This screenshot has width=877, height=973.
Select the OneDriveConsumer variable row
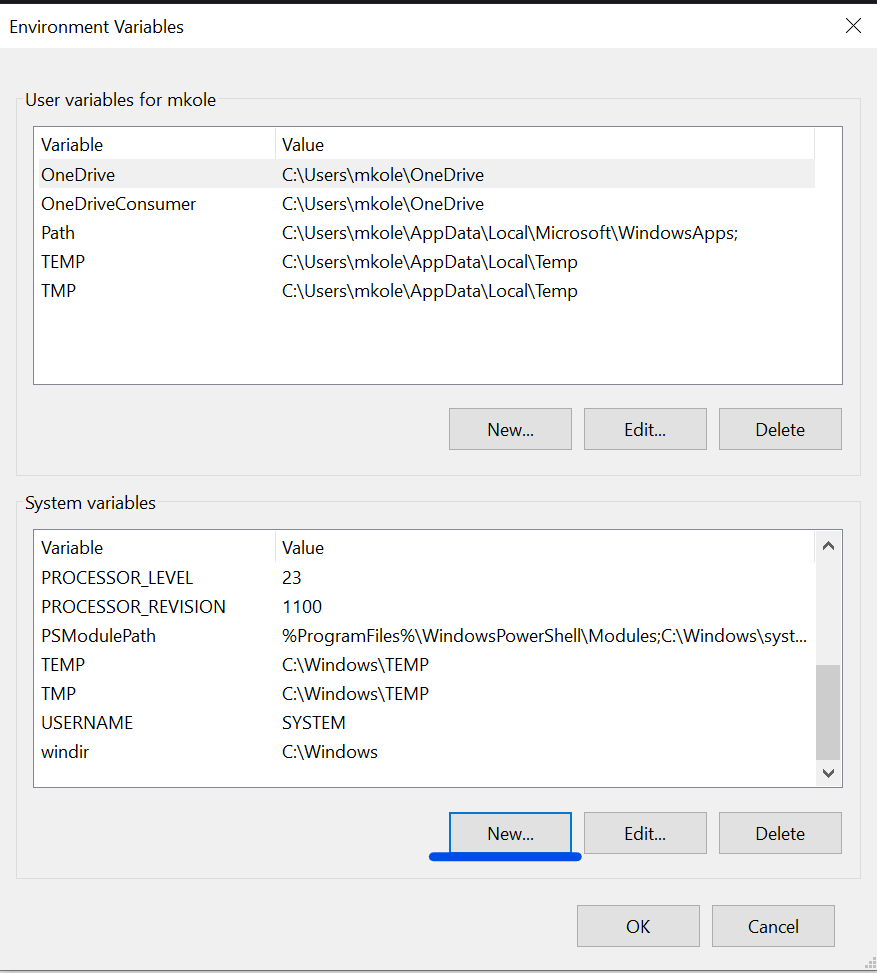point(118,204)
